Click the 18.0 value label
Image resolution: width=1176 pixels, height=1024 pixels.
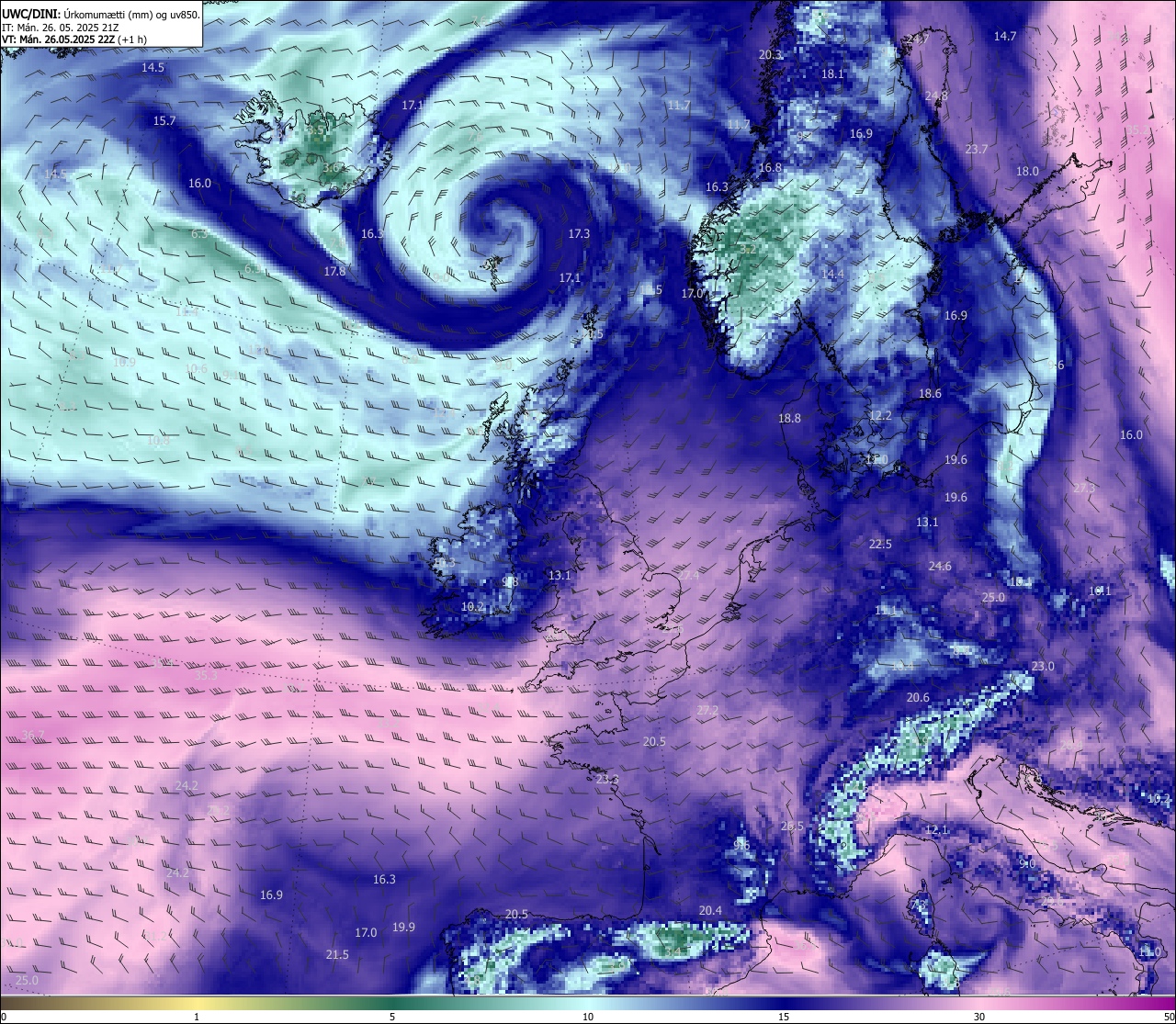1027,172
